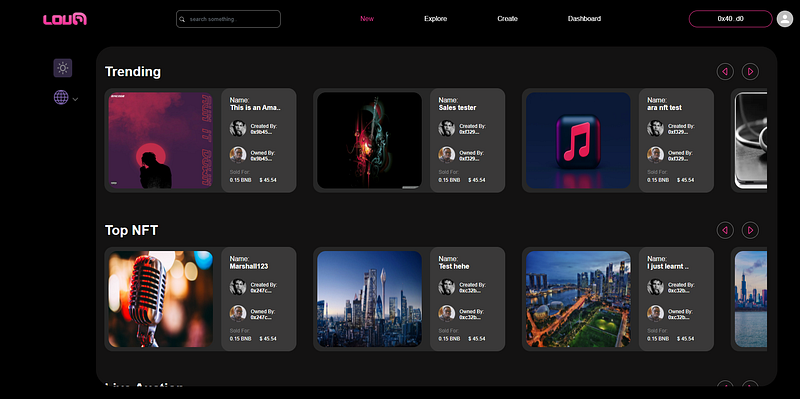
Task: Click the LOUA logo
Action: (65, 19)
